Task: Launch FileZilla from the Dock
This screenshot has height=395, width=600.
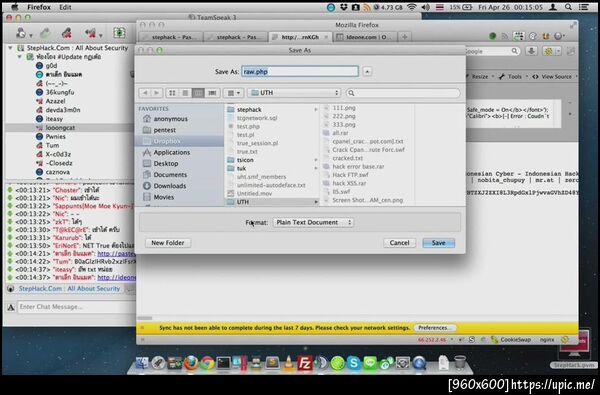Action: [x=305, y=363]
